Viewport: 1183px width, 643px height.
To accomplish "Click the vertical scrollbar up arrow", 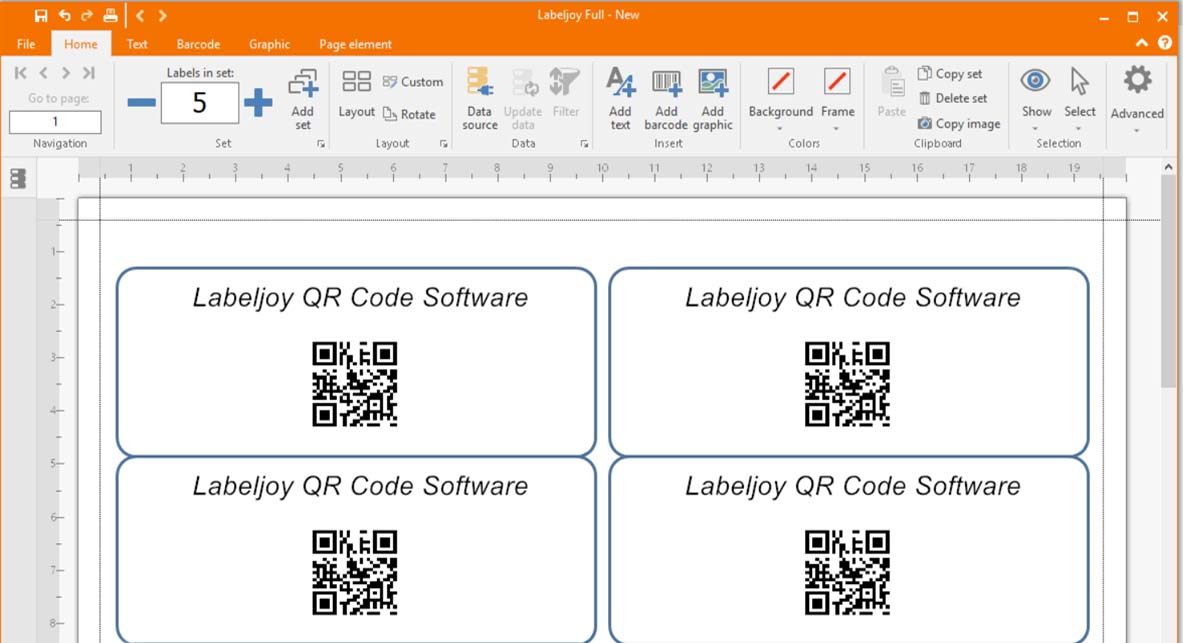I will click(x=1169, y=167).
